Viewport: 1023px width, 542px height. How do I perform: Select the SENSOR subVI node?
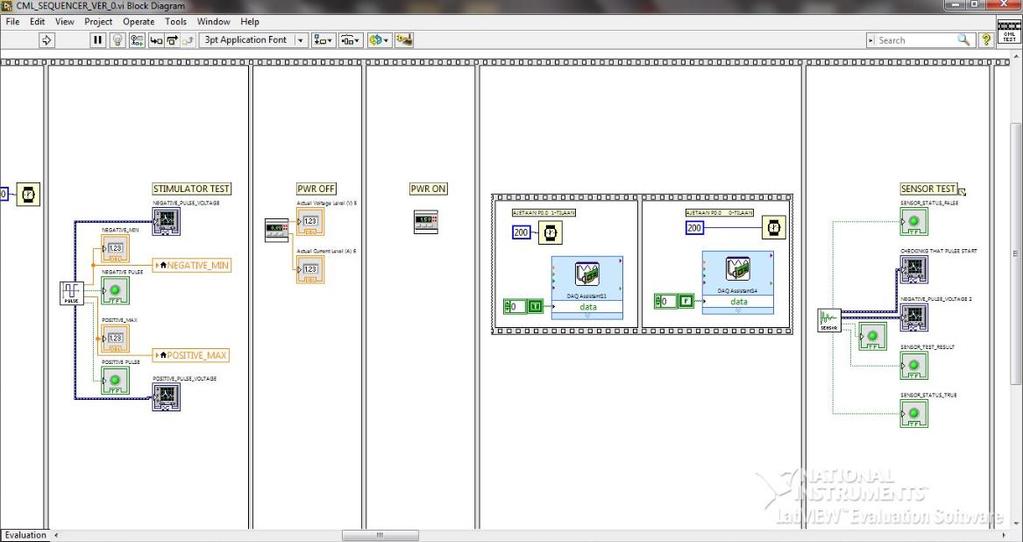[829, 320]
